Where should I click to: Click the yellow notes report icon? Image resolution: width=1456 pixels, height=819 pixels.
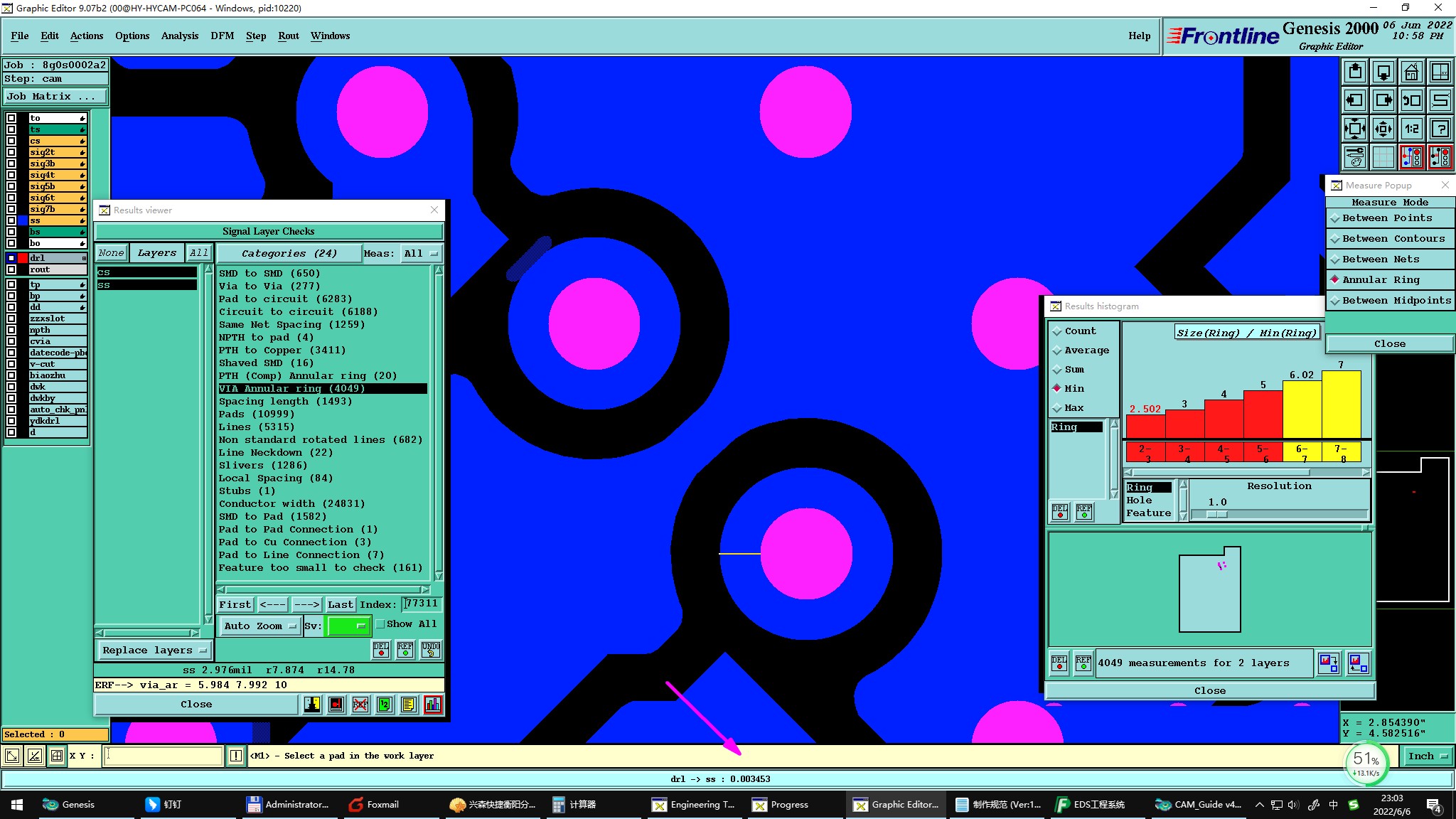click(x=408, y=705)
